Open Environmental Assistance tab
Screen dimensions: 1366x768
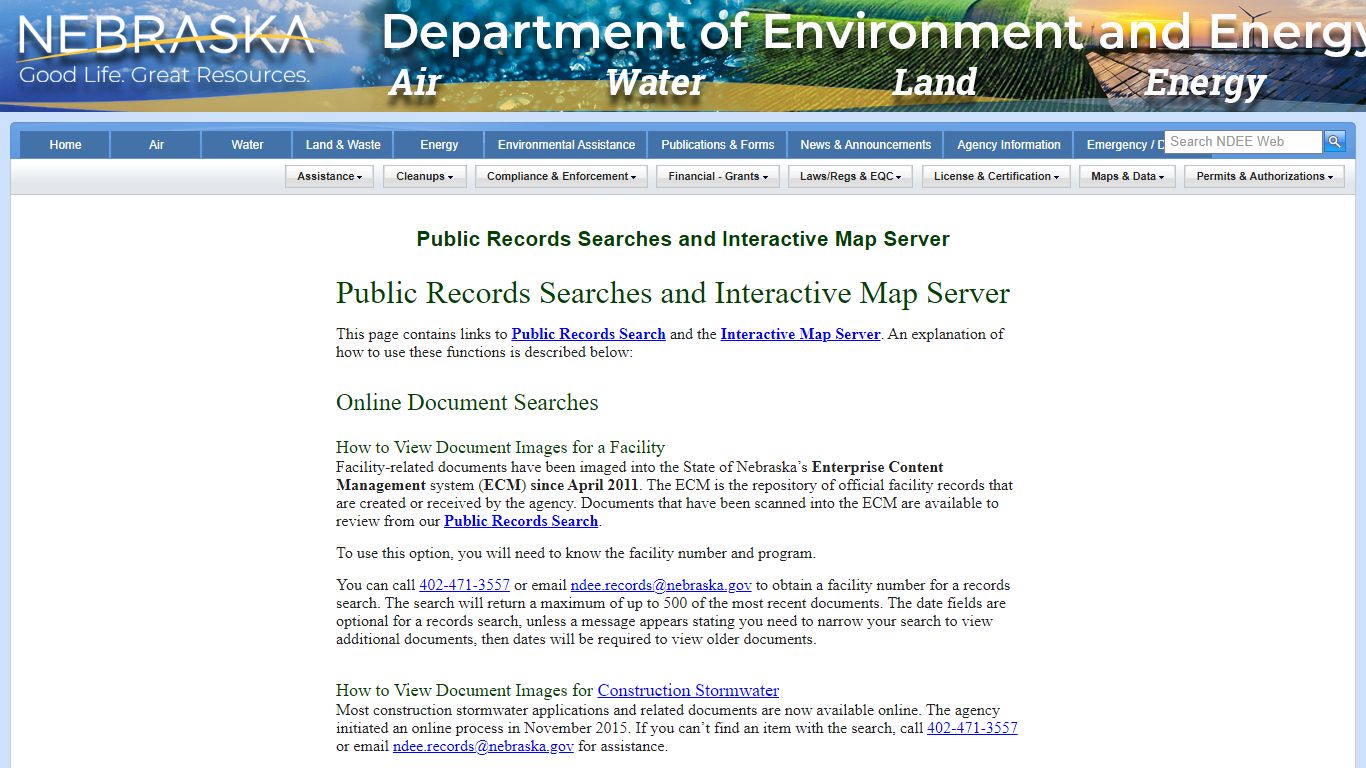pos(566,145)
